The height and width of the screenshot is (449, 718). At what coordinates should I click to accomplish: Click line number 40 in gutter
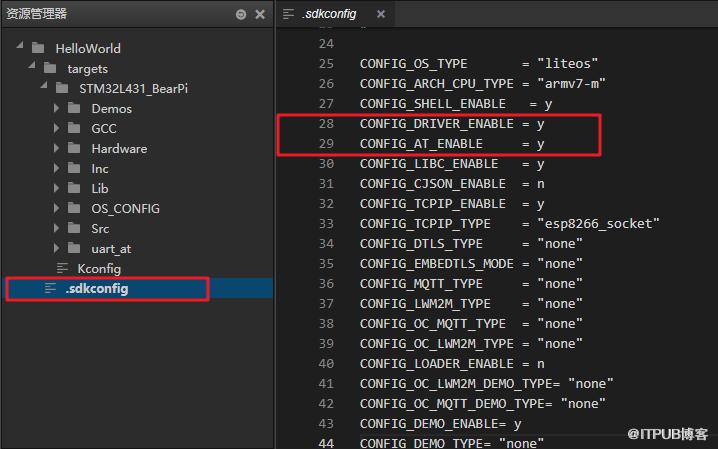[x=326, y=364]
